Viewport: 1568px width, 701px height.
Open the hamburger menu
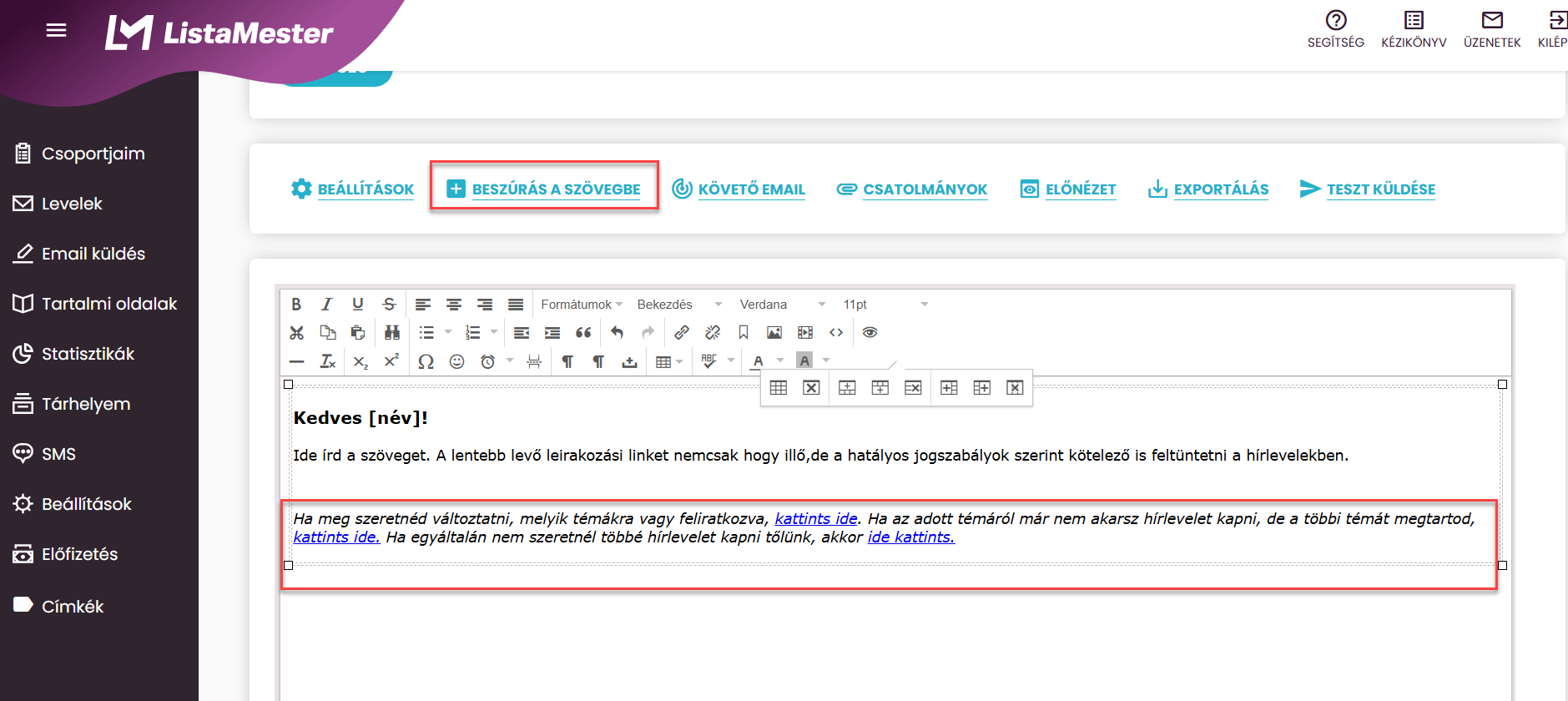56,31
